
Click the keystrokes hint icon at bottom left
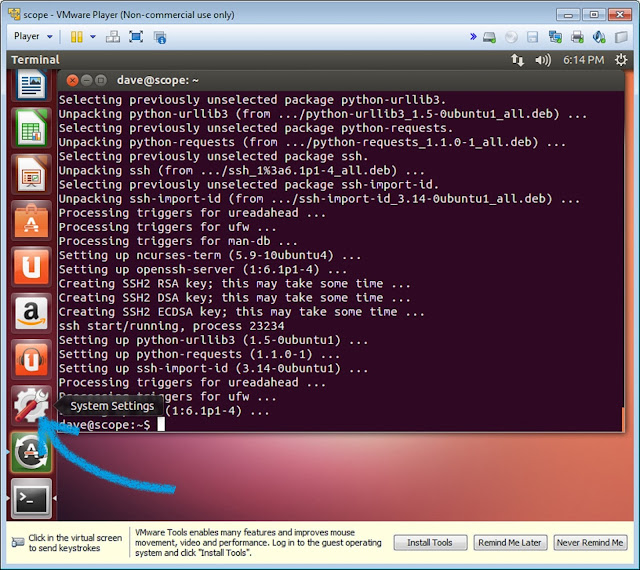[18, 542]
